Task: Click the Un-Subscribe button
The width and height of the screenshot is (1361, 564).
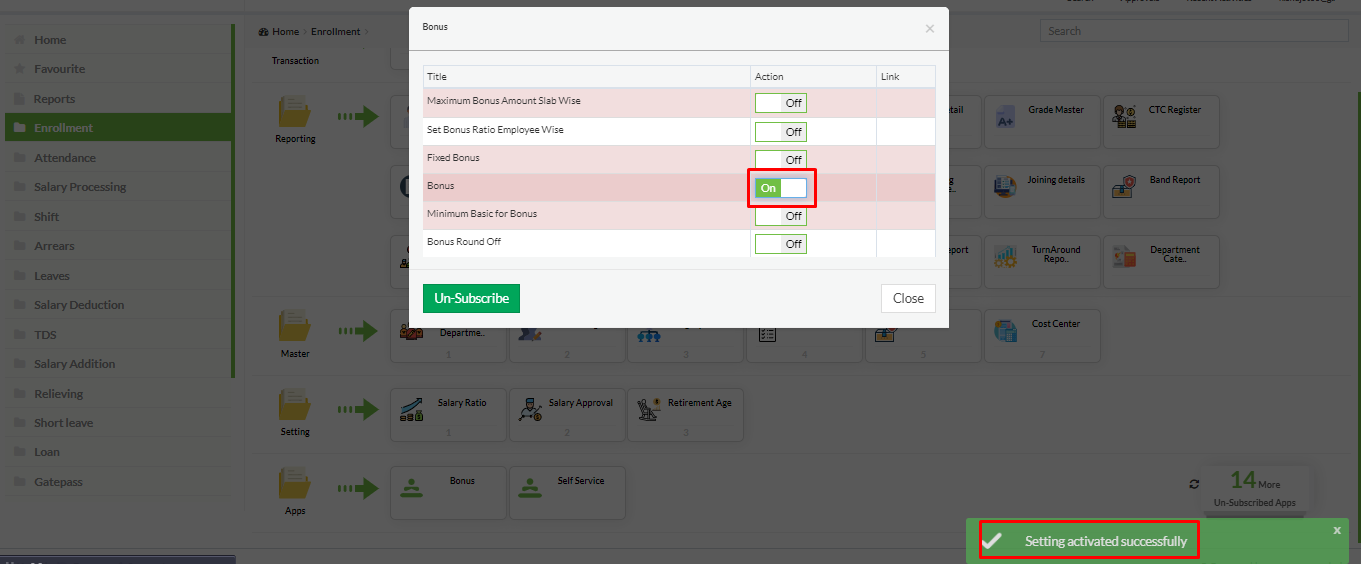Action: click(x=471, y=298)
